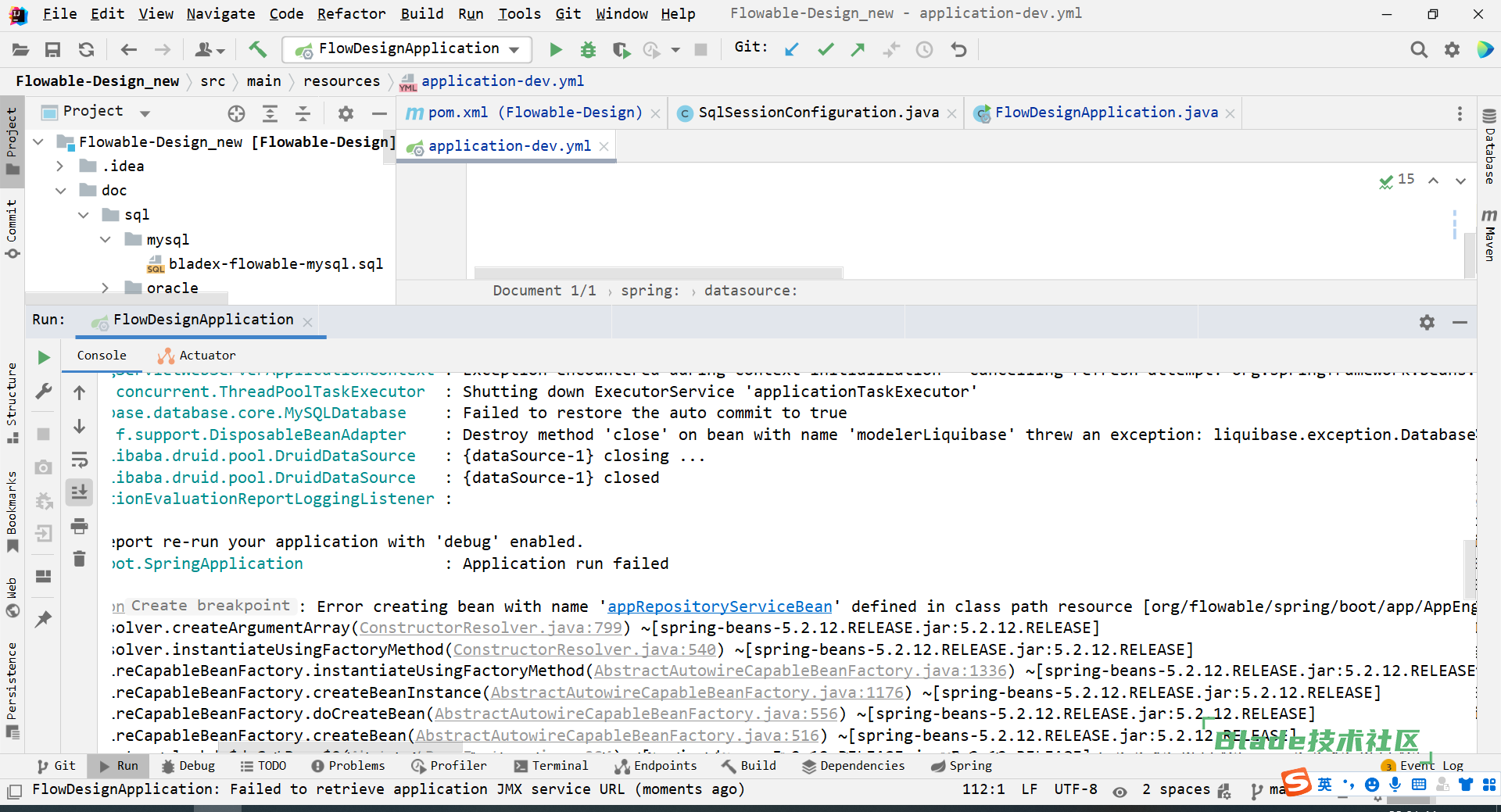Viewport: 1501px width, 812px height.
Task: Build project with hammer icon
Action: [x=257, y=49]
